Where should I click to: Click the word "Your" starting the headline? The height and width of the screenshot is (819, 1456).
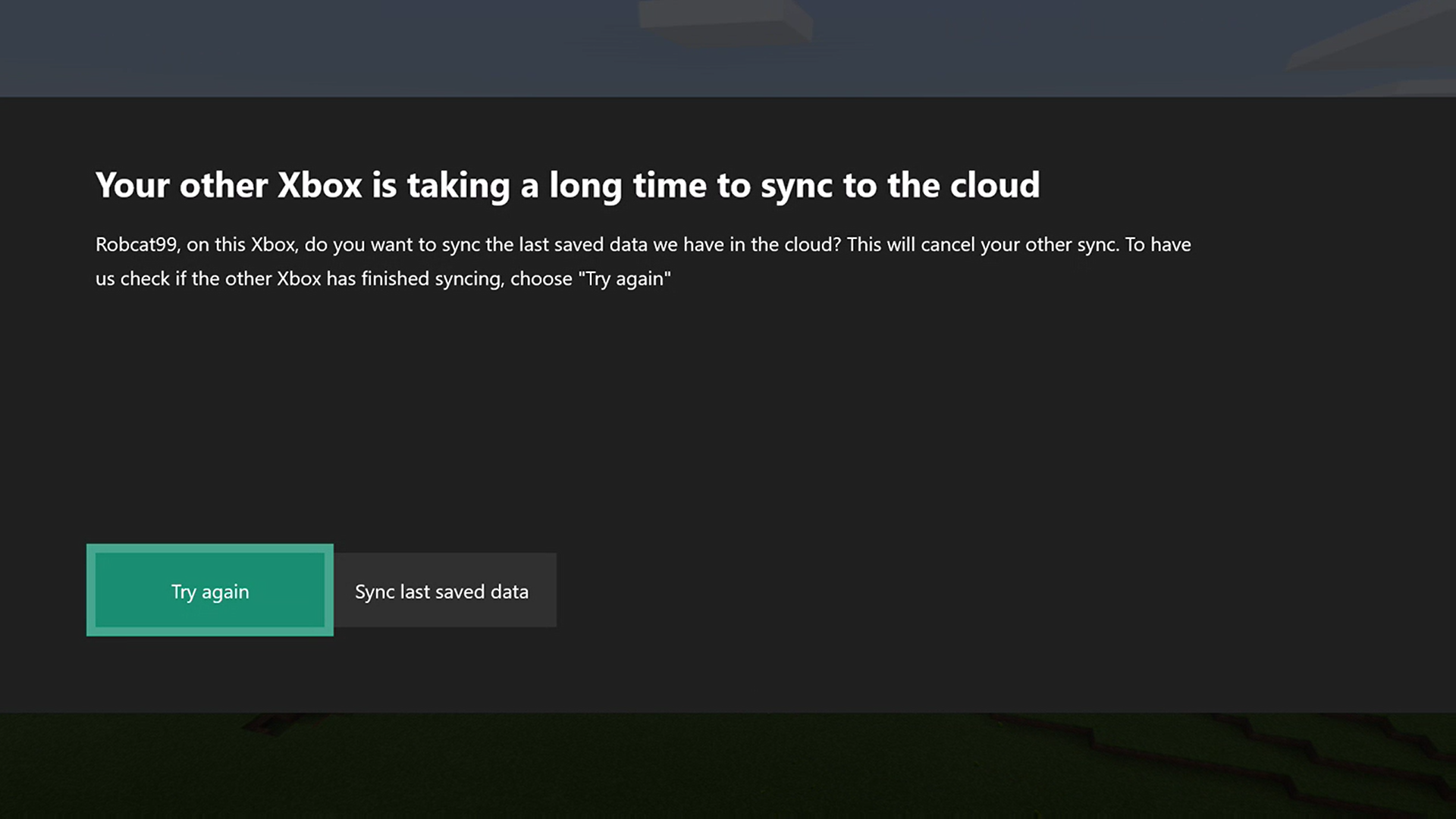(x=133, y=185)
